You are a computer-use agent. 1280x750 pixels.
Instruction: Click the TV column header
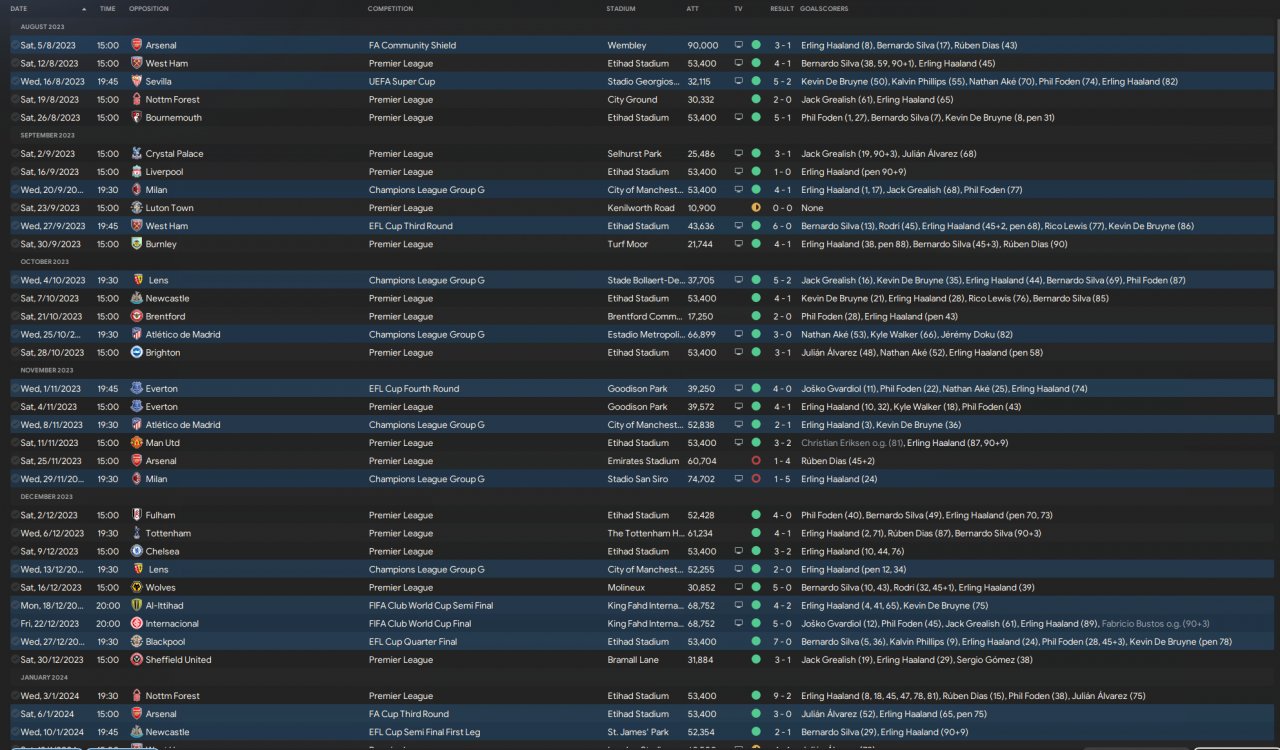(738, 8)
